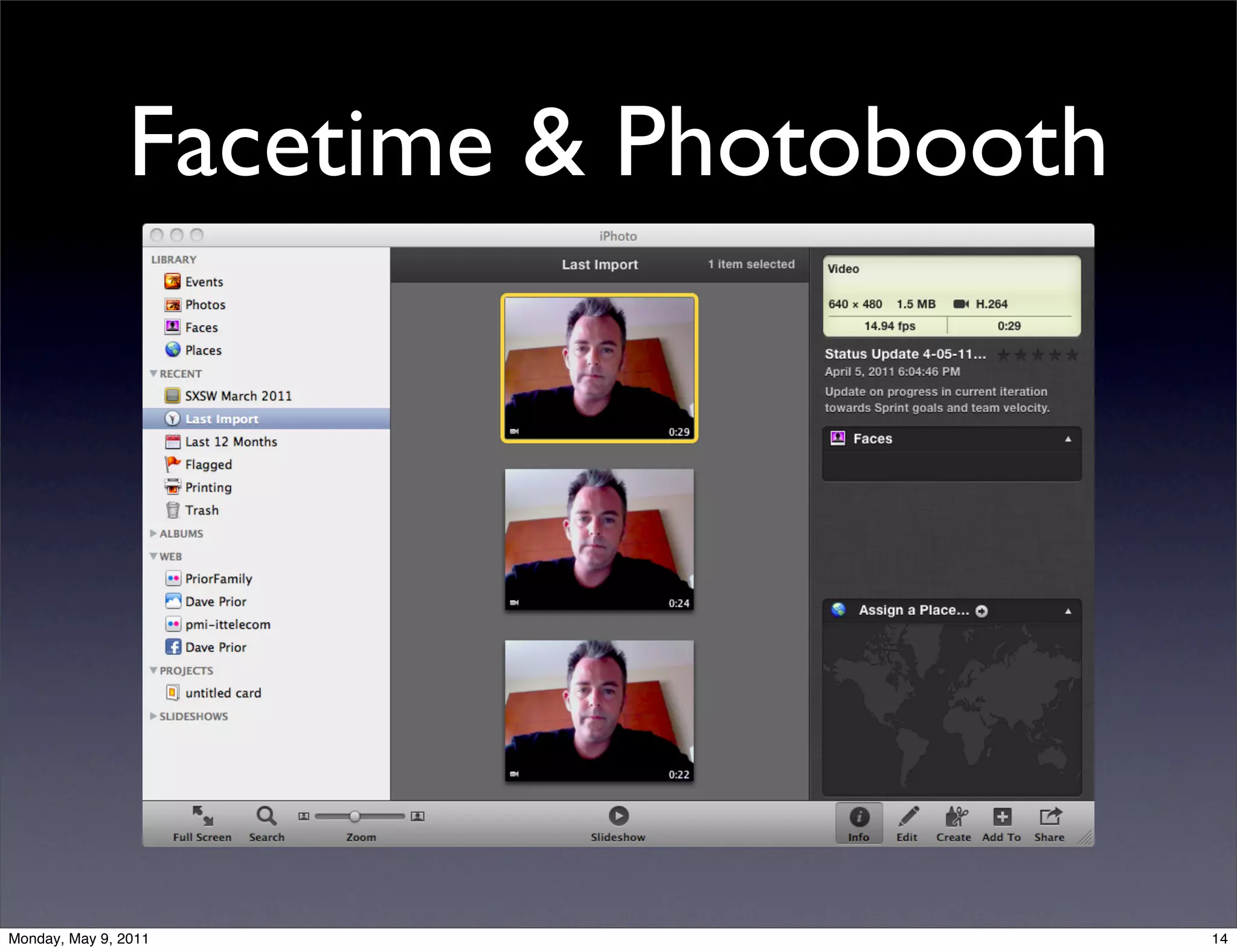Collapse the PROJECTS section
This screenshot has height=952, width=1237.
tap(153, 671)
